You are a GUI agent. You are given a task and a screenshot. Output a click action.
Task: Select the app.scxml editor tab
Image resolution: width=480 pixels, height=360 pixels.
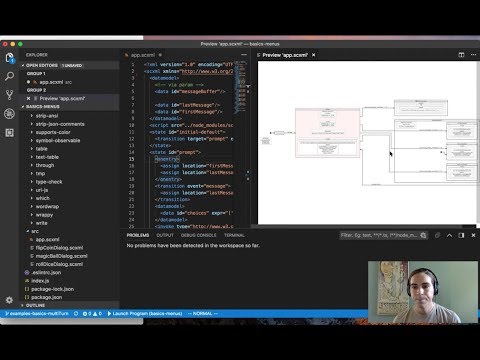143,55
